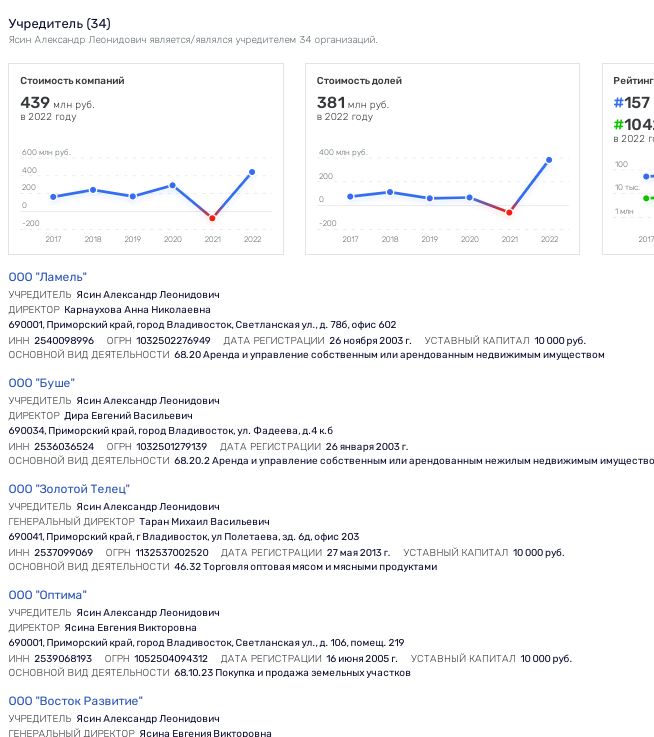Click the 2018 point on Стоимость компаний chart
Image resolution: width=654 pixels, height=737 pixels.
[93, 190]
